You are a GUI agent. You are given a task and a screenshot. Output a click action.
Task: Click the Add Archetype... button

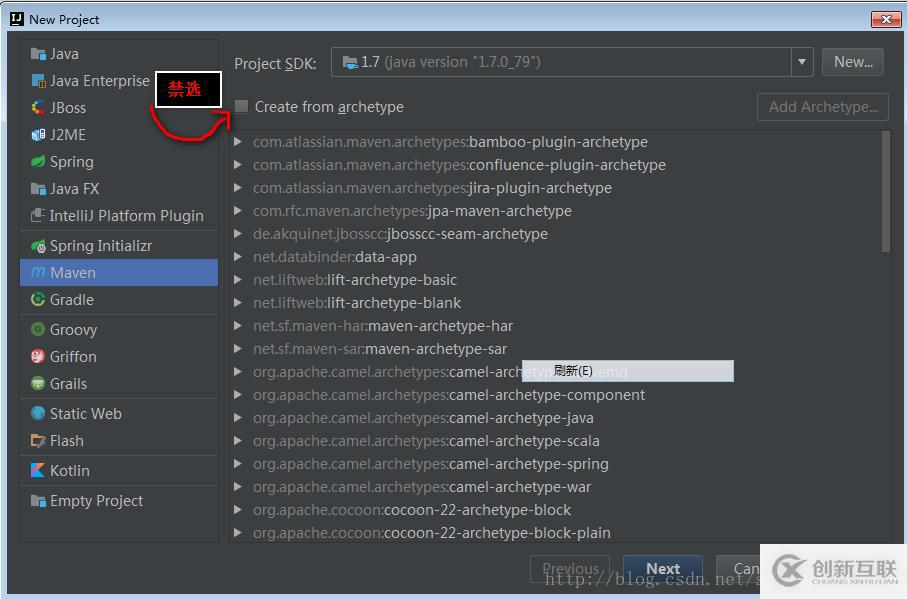click(823, 107)
